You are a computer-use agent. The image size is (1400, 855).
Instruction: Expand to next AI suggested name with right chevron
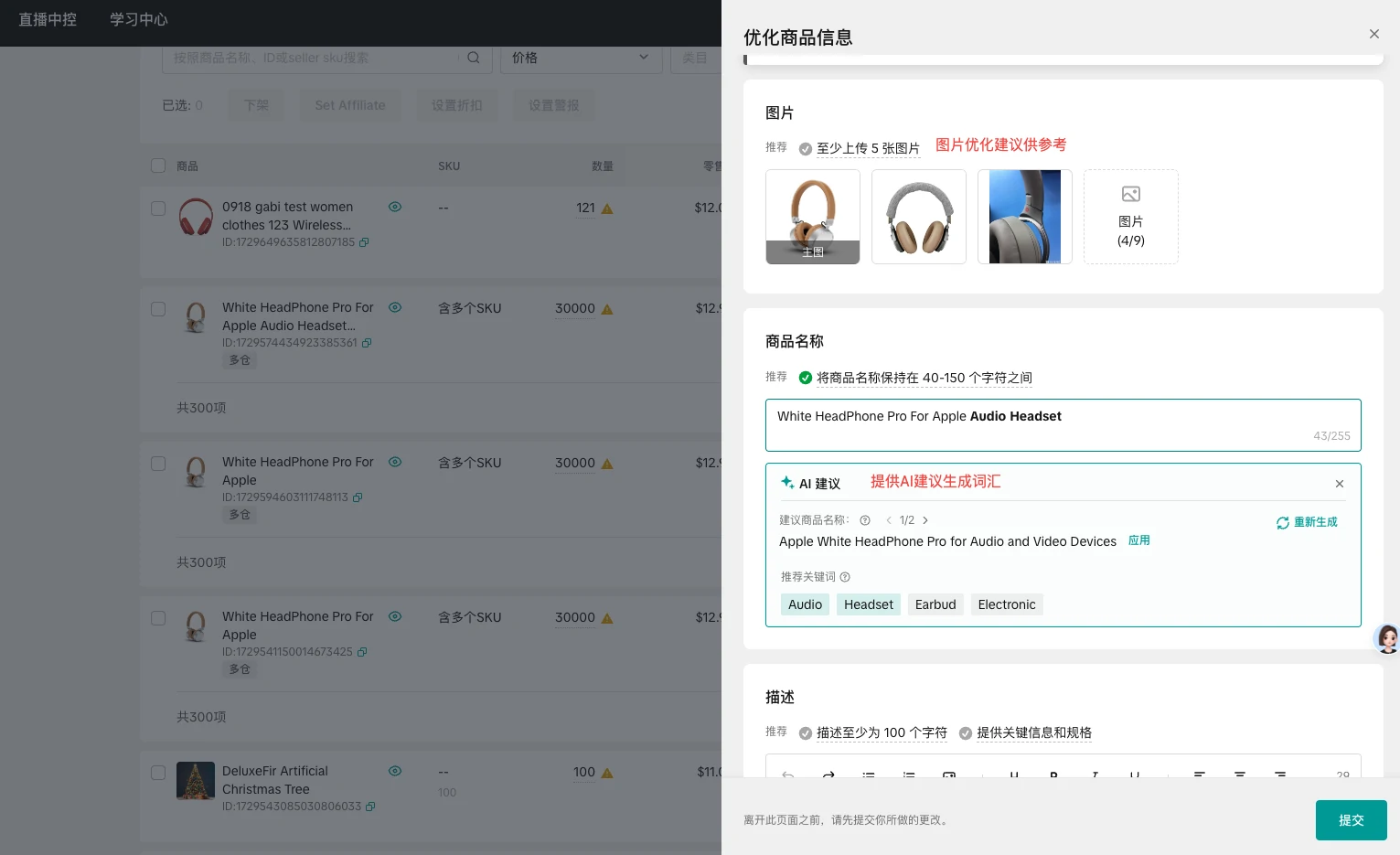tap(925, 519)
